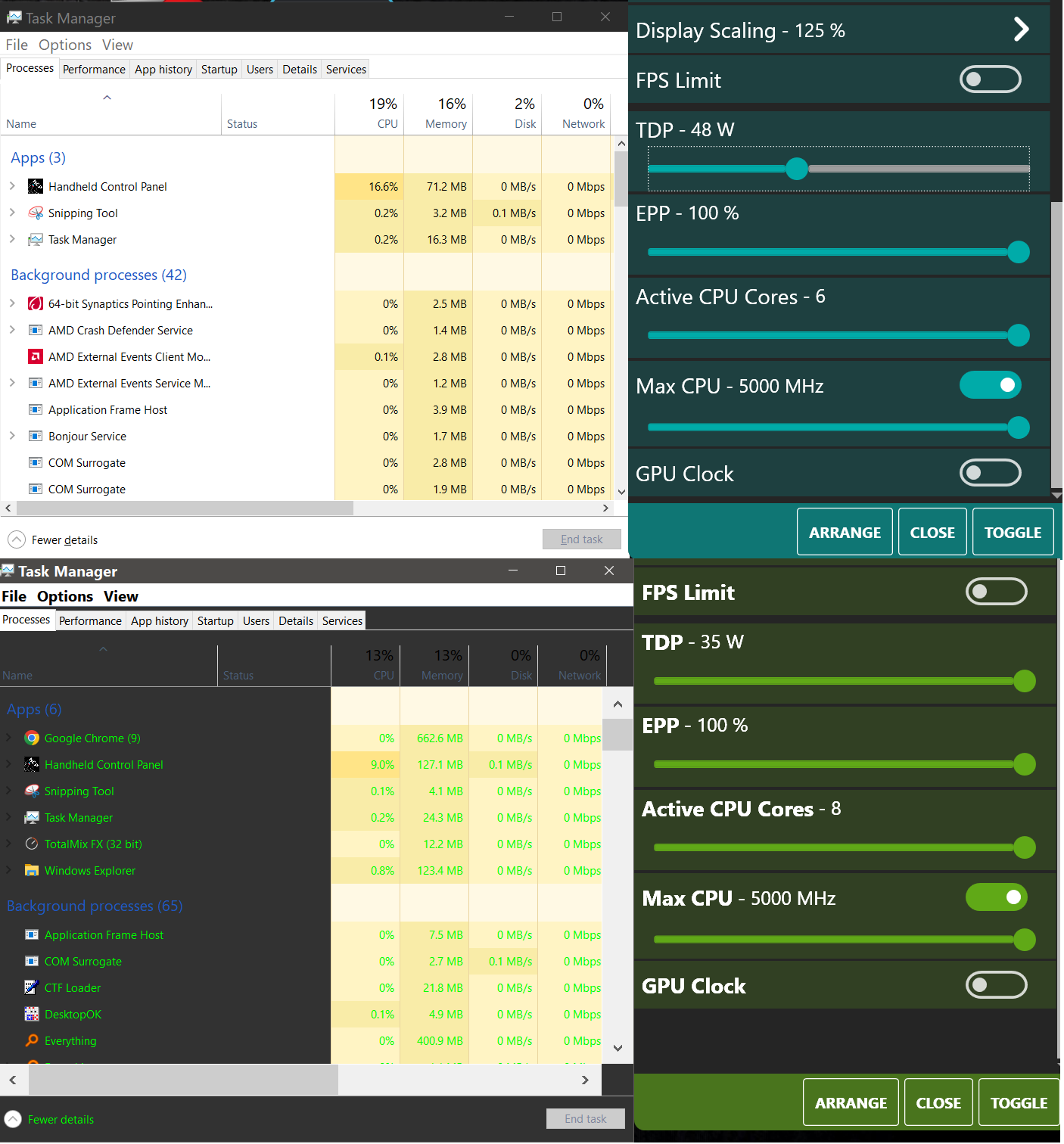Click the Everything search app icon
This screenshot has width=1064, height=1144.
(x=31, y=1040)
